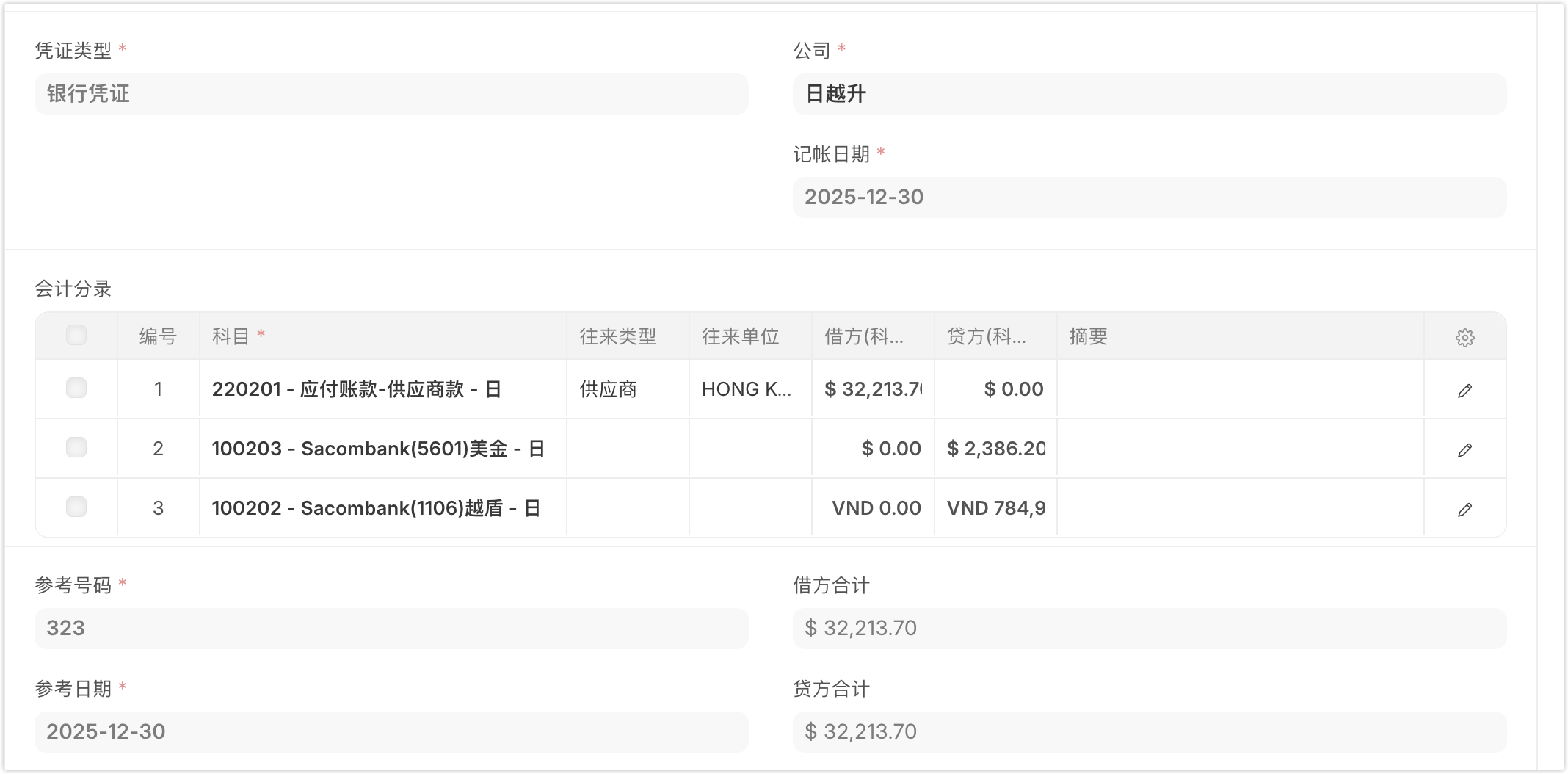The image size is (1568, 774).
Task: Click the 借方合计 total field
Action: tap(1149, 629)
